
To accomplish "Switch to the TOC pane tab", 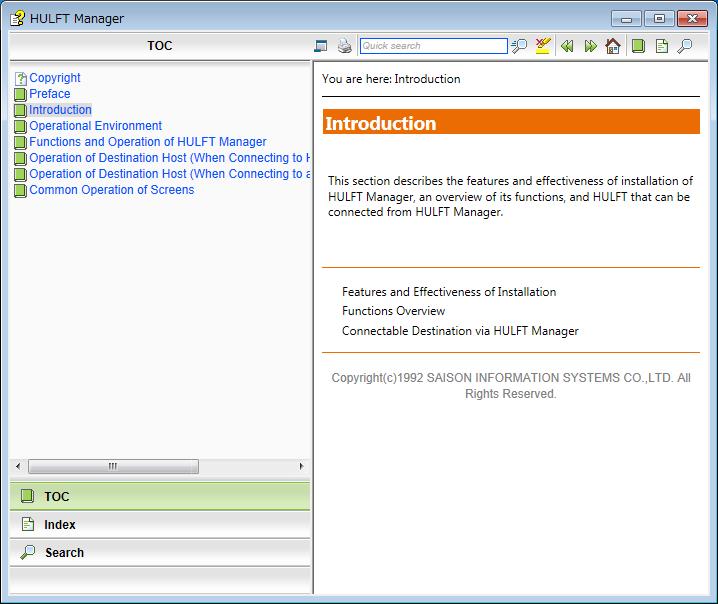I will coord(160,496).
